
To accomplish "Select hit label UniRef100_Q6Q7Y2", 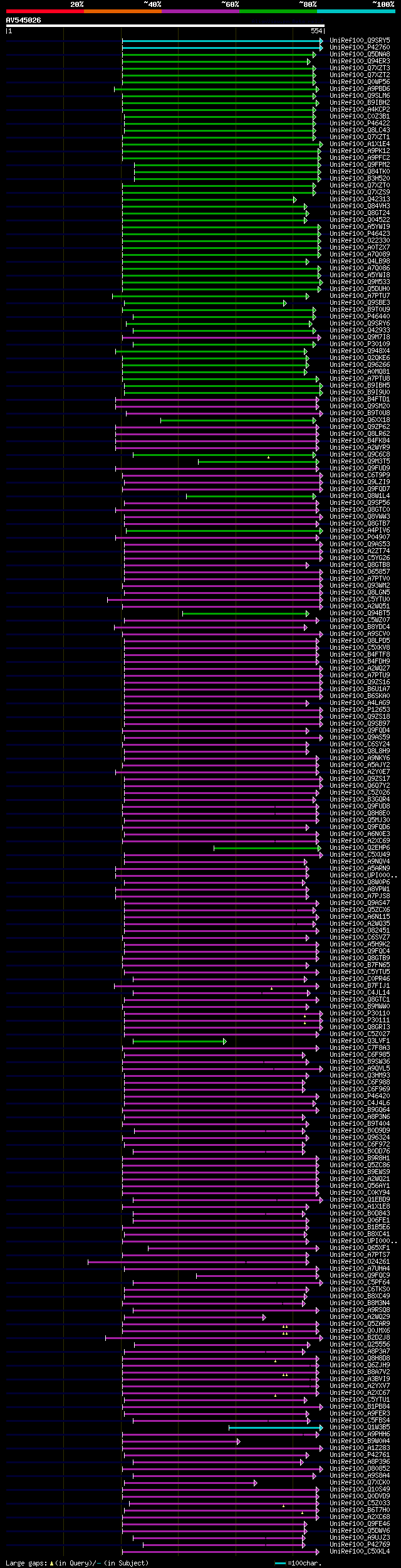I will (x=360, y=785).
